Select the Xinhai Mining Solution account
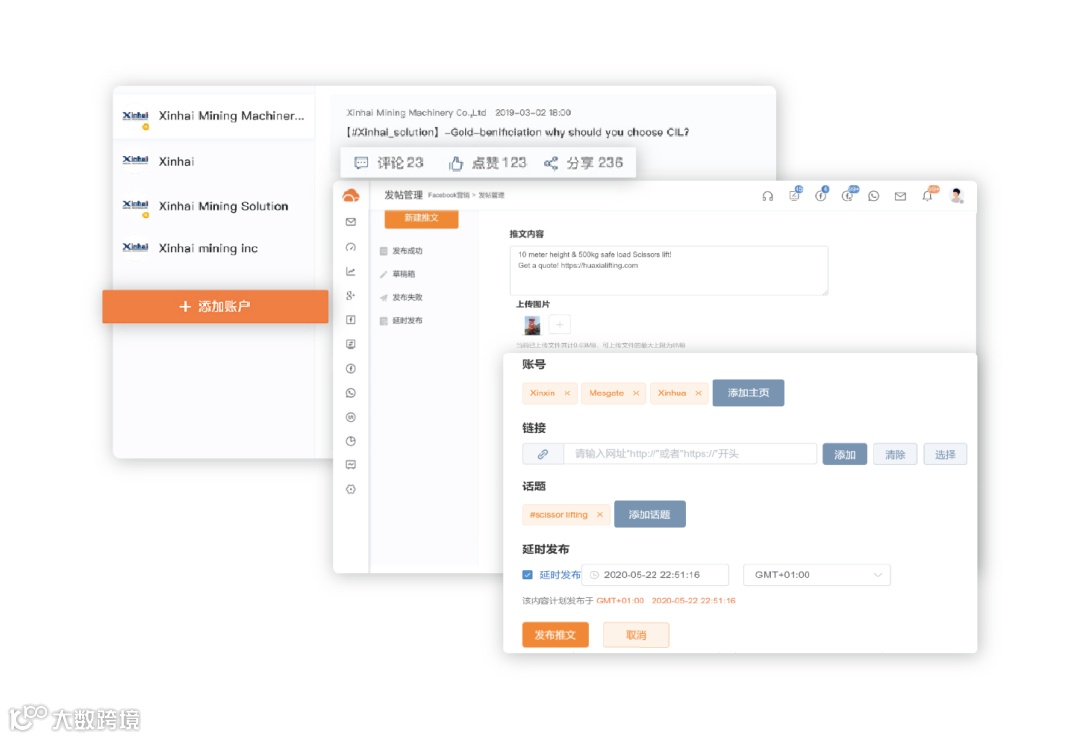The image size is (1080, 739). pyautogui.click(x=214, y=206)
